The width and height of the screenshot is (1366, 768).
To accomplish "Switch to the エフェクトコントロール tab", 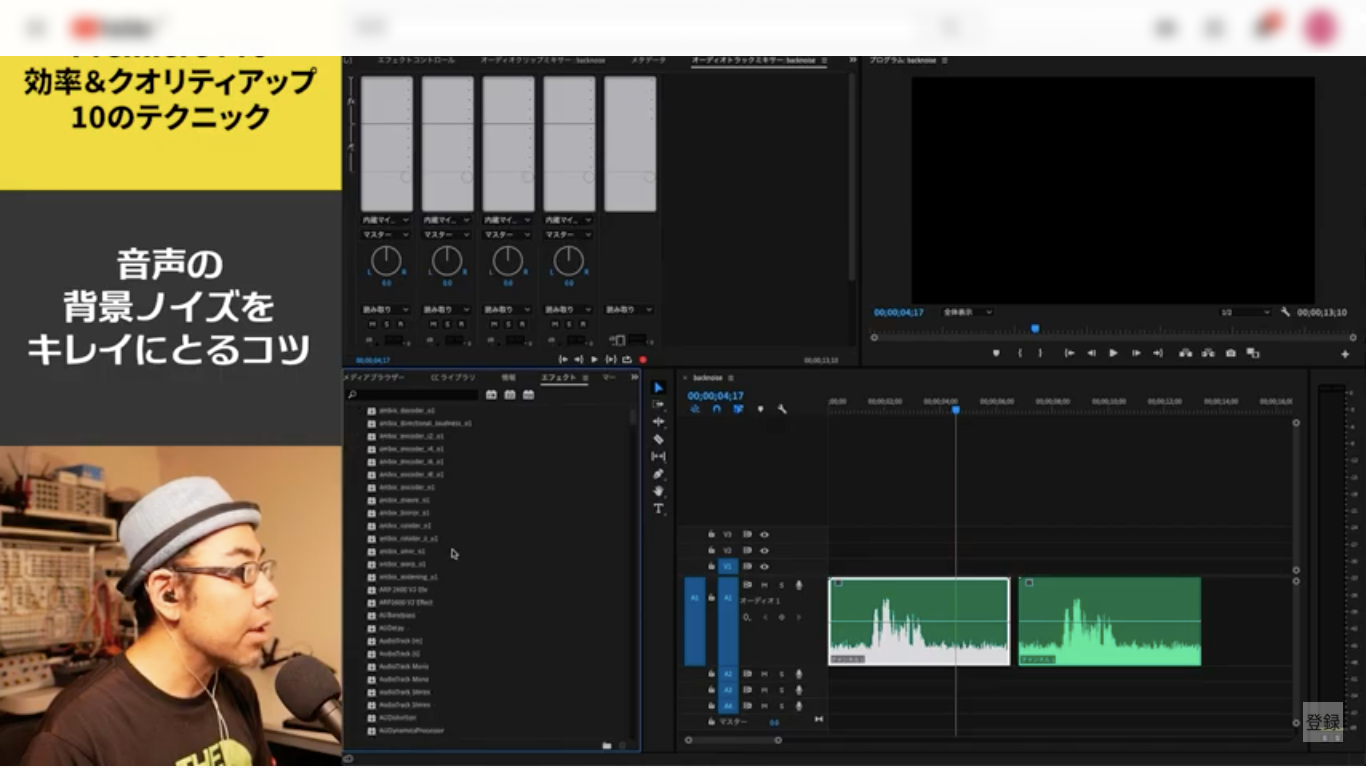I will point(415,61).
